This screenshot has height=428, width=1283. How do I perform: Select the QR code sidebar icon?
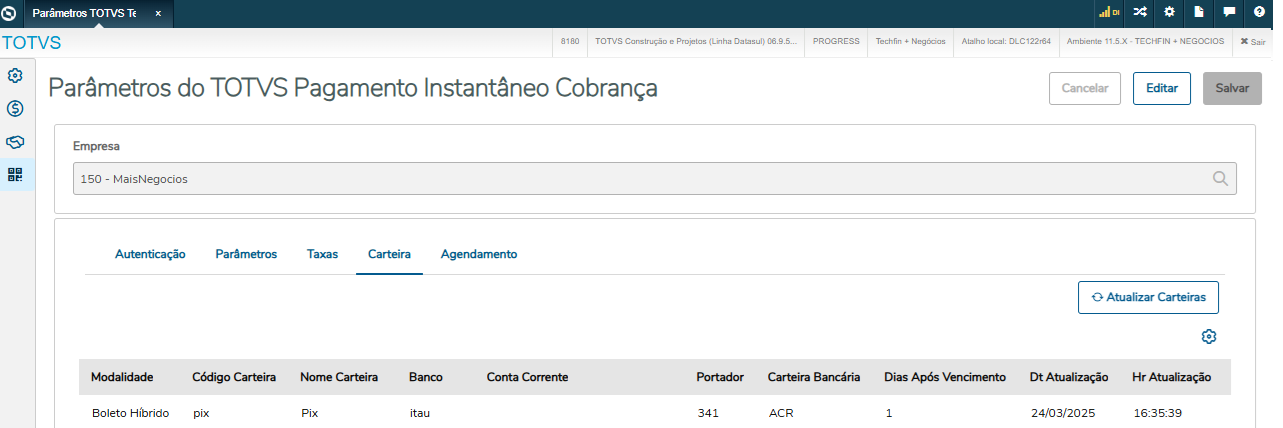[15, 174]
